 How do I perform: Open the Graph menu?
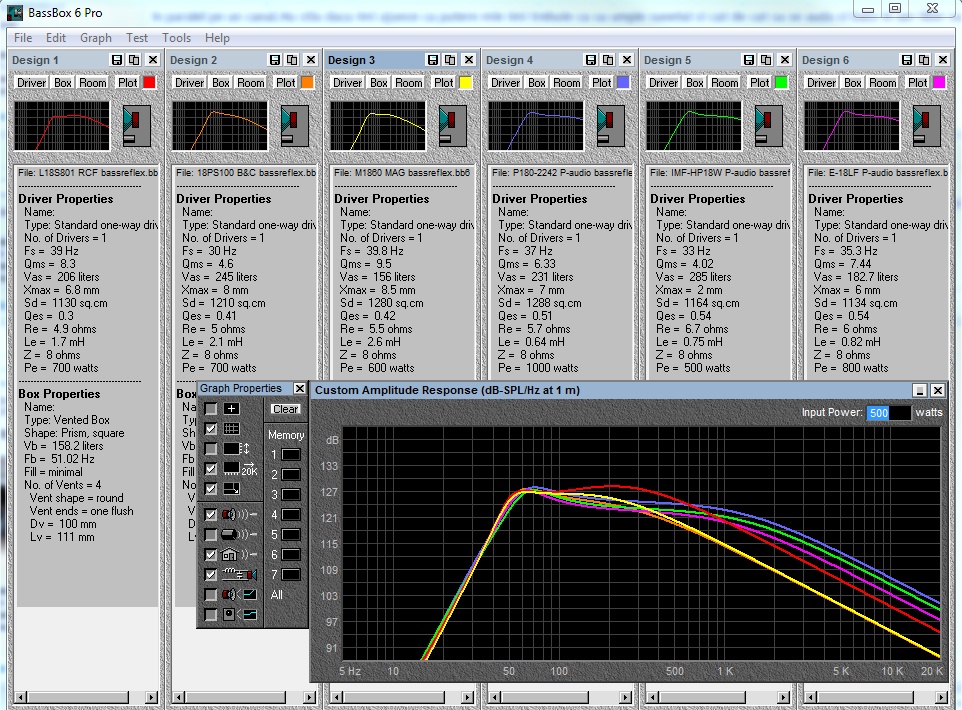tap(96, 38)
